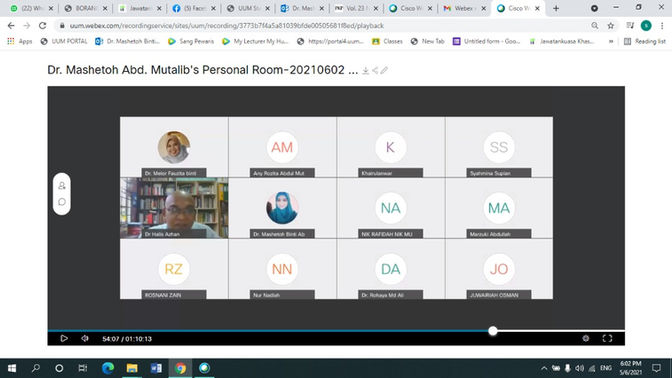Download the recording via download icon
Viewport: 672px width, 378px height.
[366, 71]
